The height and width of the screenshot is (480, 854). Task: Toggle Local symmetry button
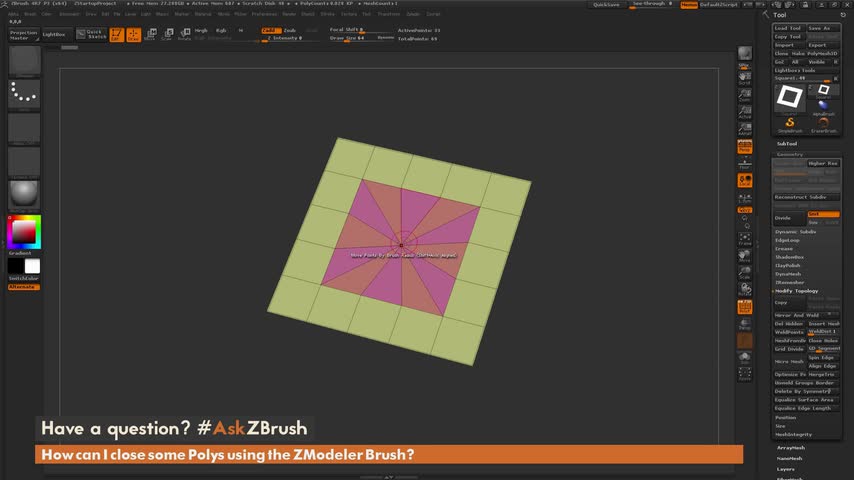(x=745, y=180)
